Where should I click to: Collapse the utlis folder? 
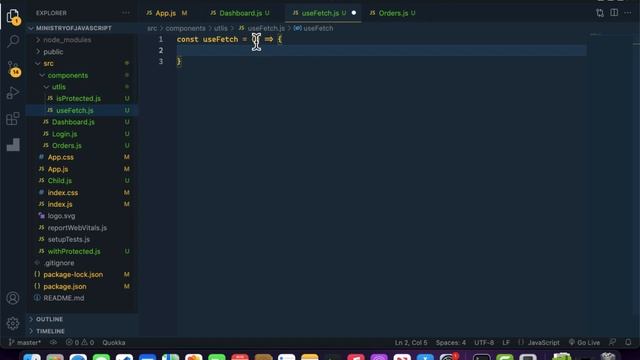point(58,87)
